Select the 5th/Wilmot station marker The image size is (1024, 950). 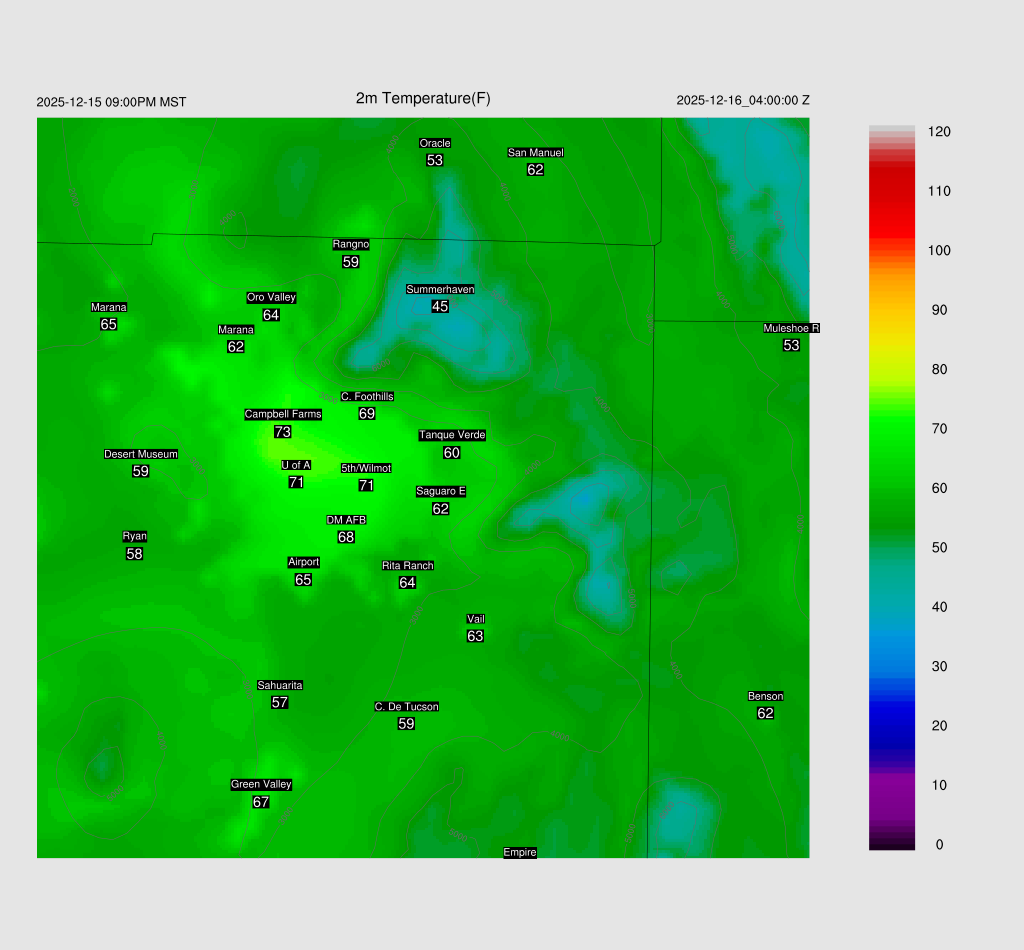366,468
